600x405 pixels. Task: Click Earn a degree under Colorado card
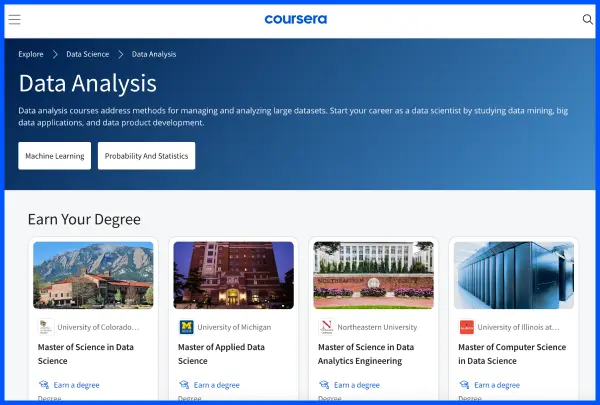[77, 385]
